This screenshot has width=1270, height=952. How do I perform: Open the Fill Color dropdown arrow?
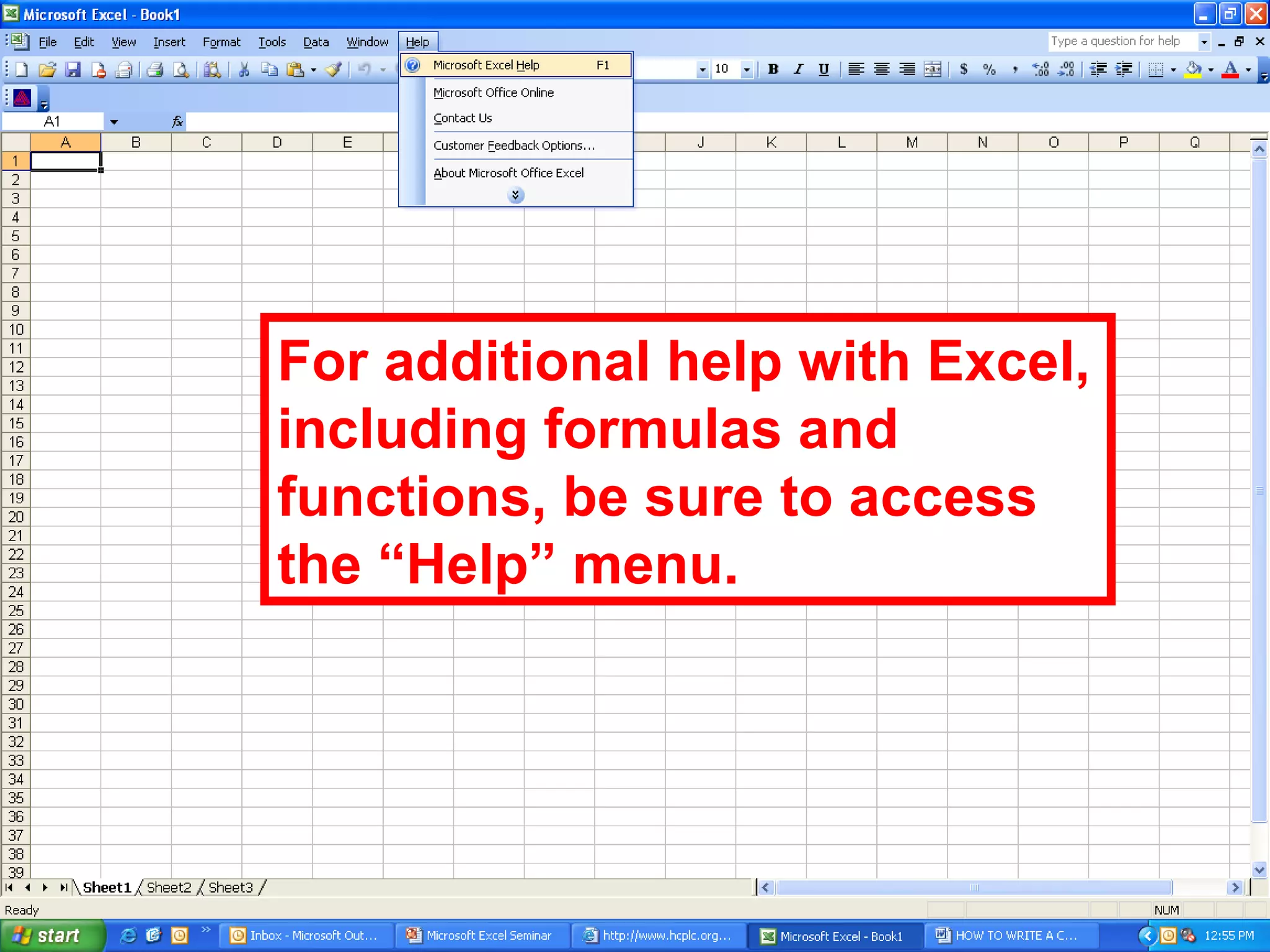pyautogui.click(x=1210, y=69)
